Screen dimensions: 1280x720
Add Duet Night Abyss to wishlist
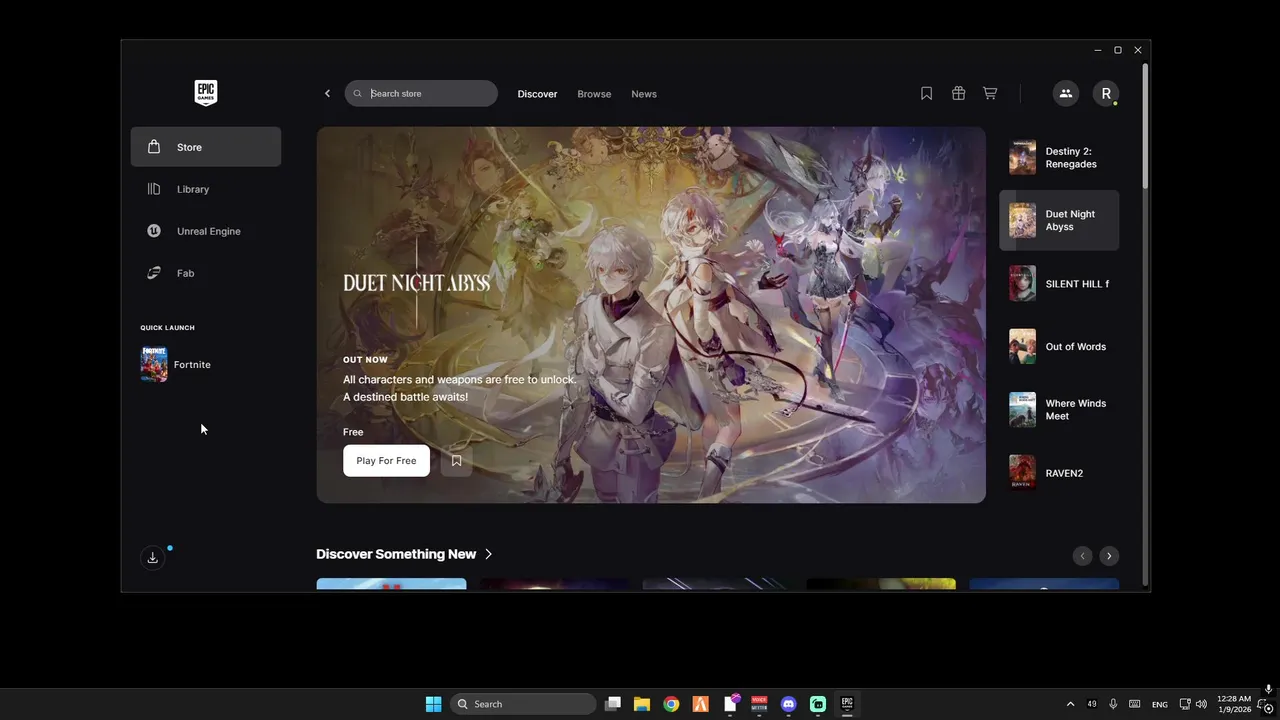pos(456,461)
